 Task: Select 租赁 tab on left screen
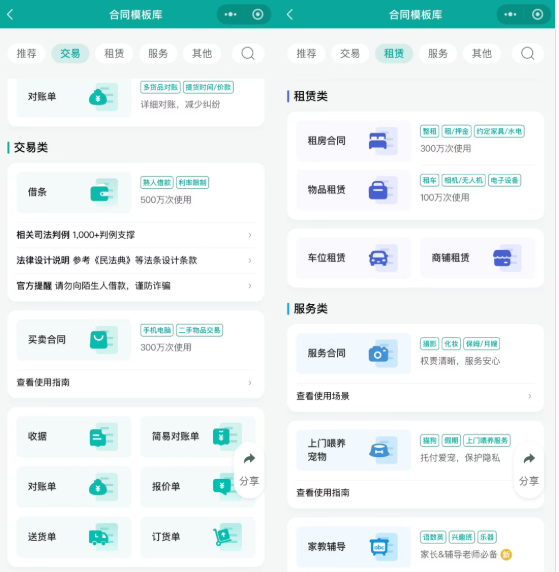coord(114,54)
